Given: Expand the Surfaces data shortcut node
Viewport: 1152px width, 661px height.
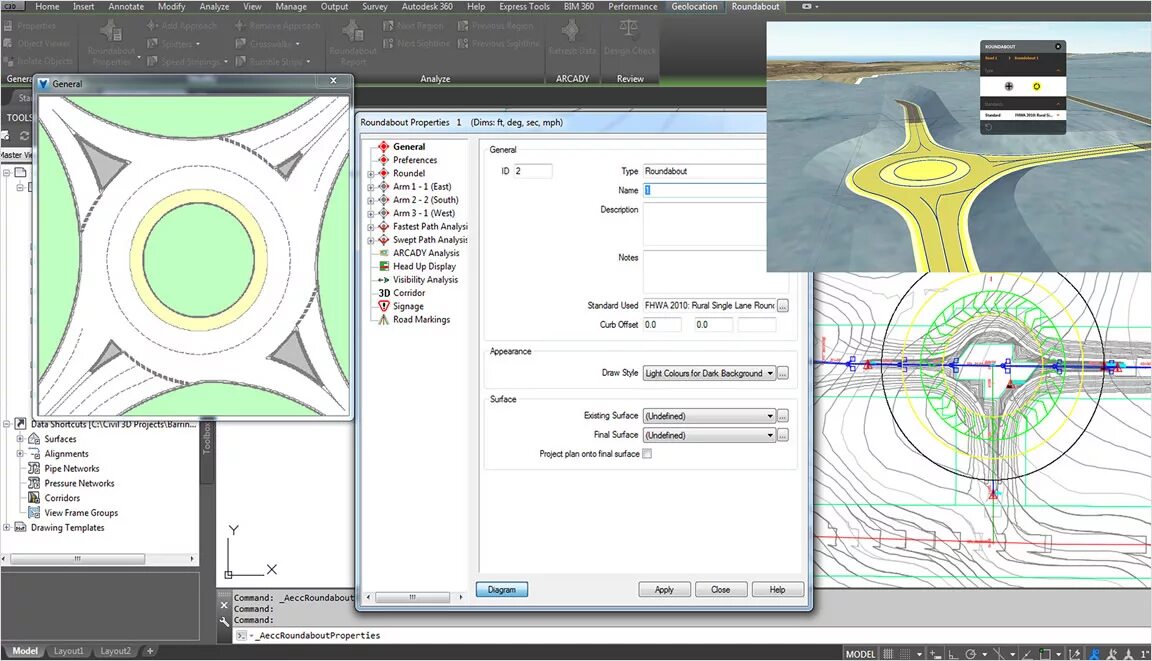Looking at the screenshot, I should 20,439.
